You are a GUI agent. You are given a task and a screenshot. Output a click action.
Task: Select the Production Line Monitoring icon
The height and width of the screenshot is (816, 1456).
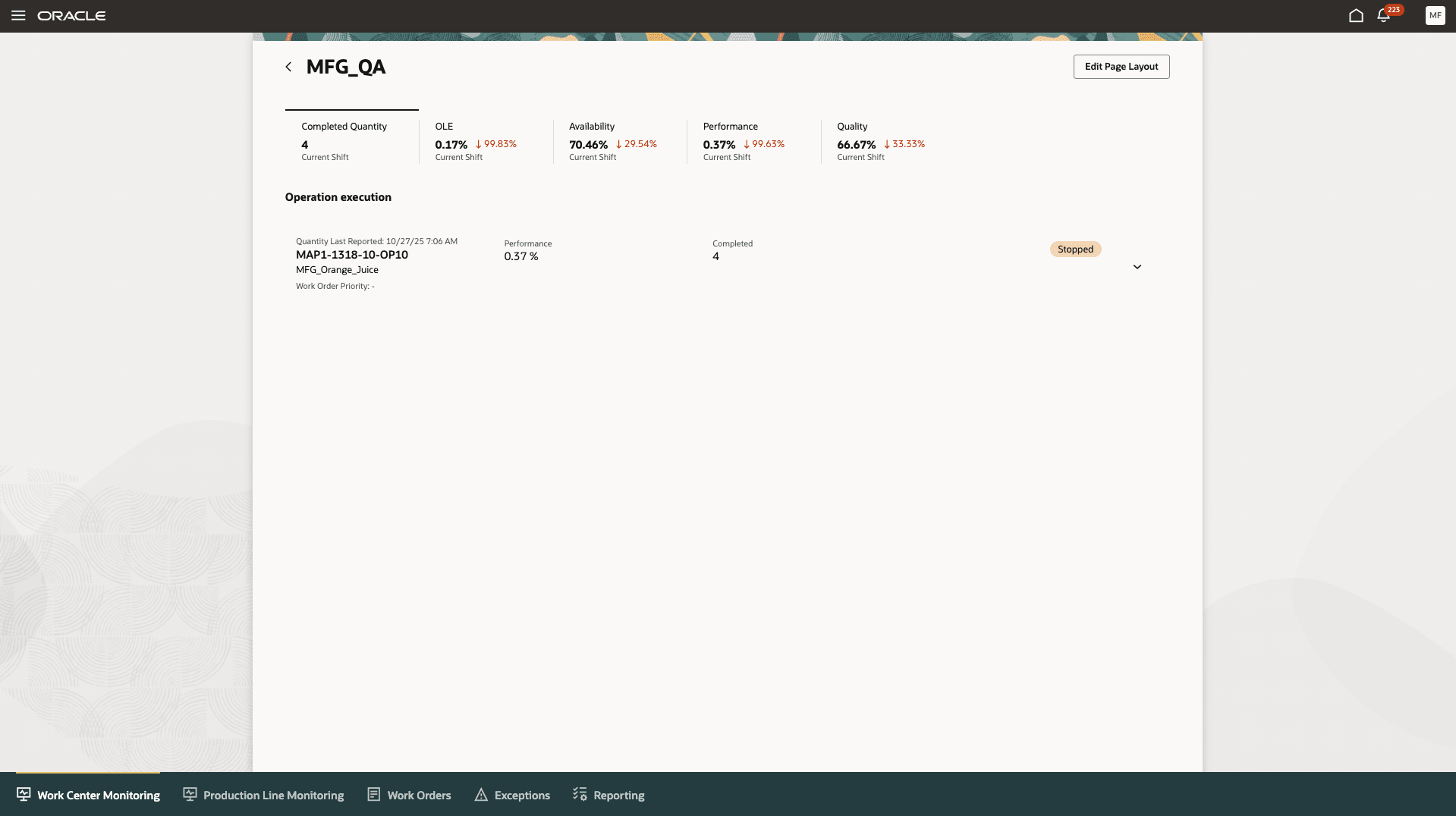[189, 794]
